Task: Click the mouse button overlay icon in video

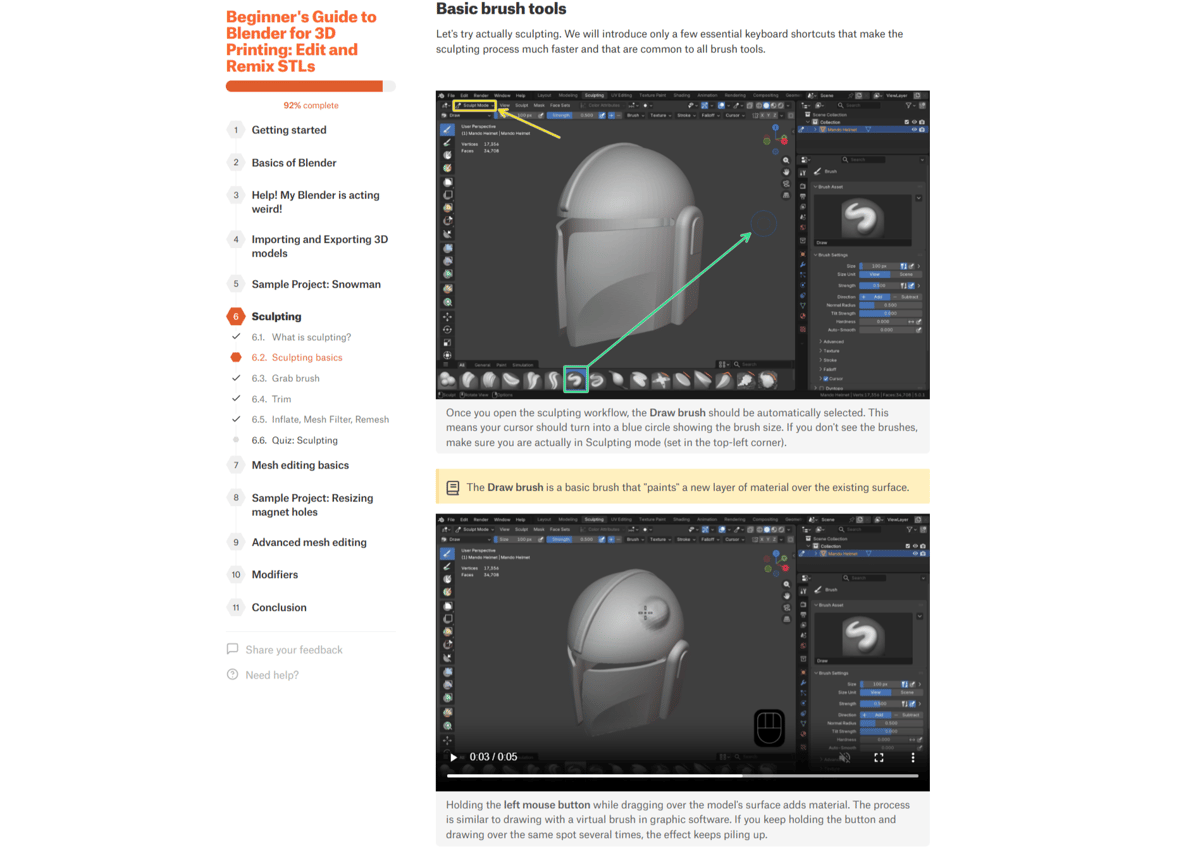Action: click(x=769, y=727)
